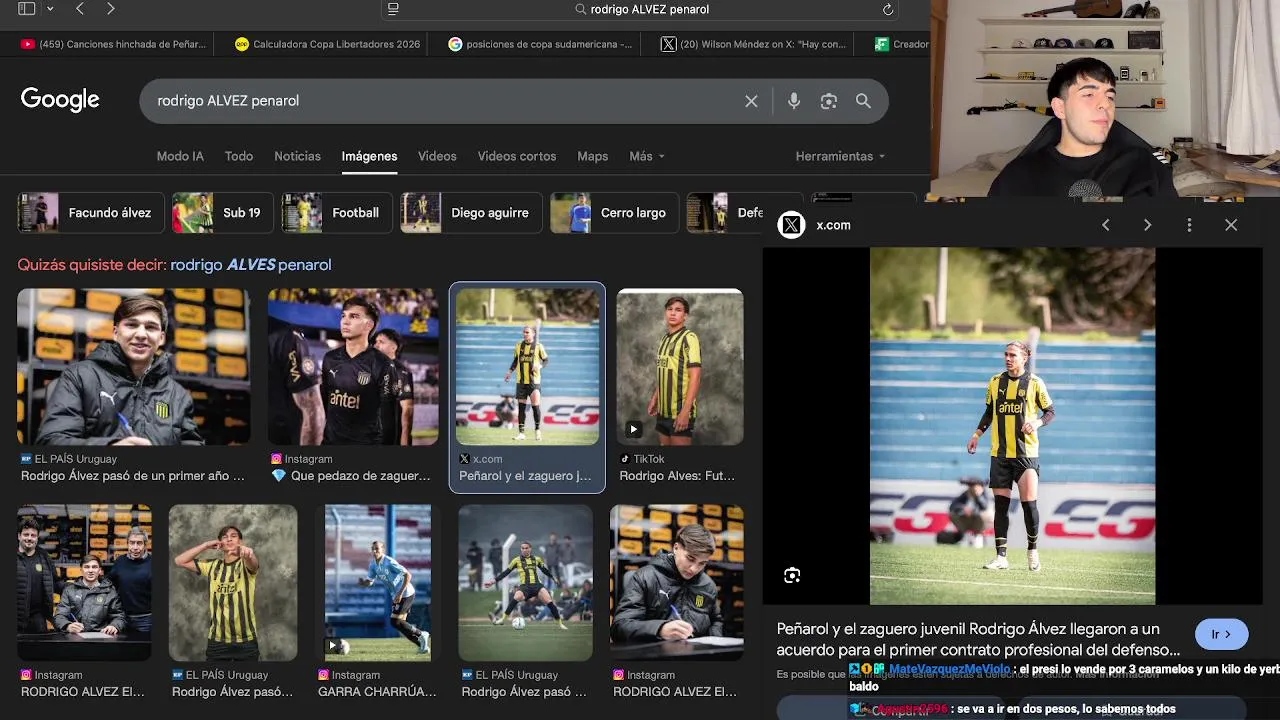Click the Google logo
The height and width of the screenshot is (720, 1280).
pos(60,100)
